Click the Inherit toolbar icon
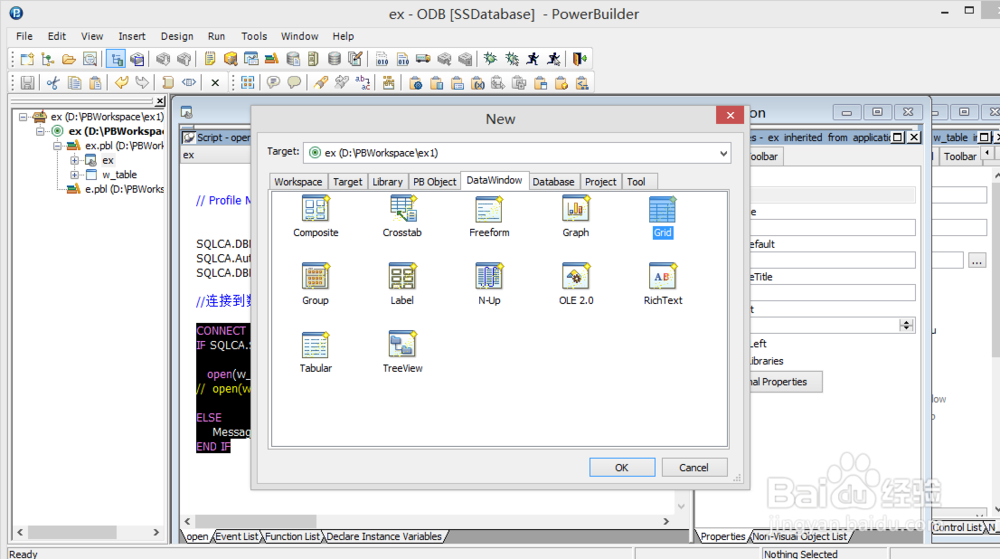 coord(48,59)
